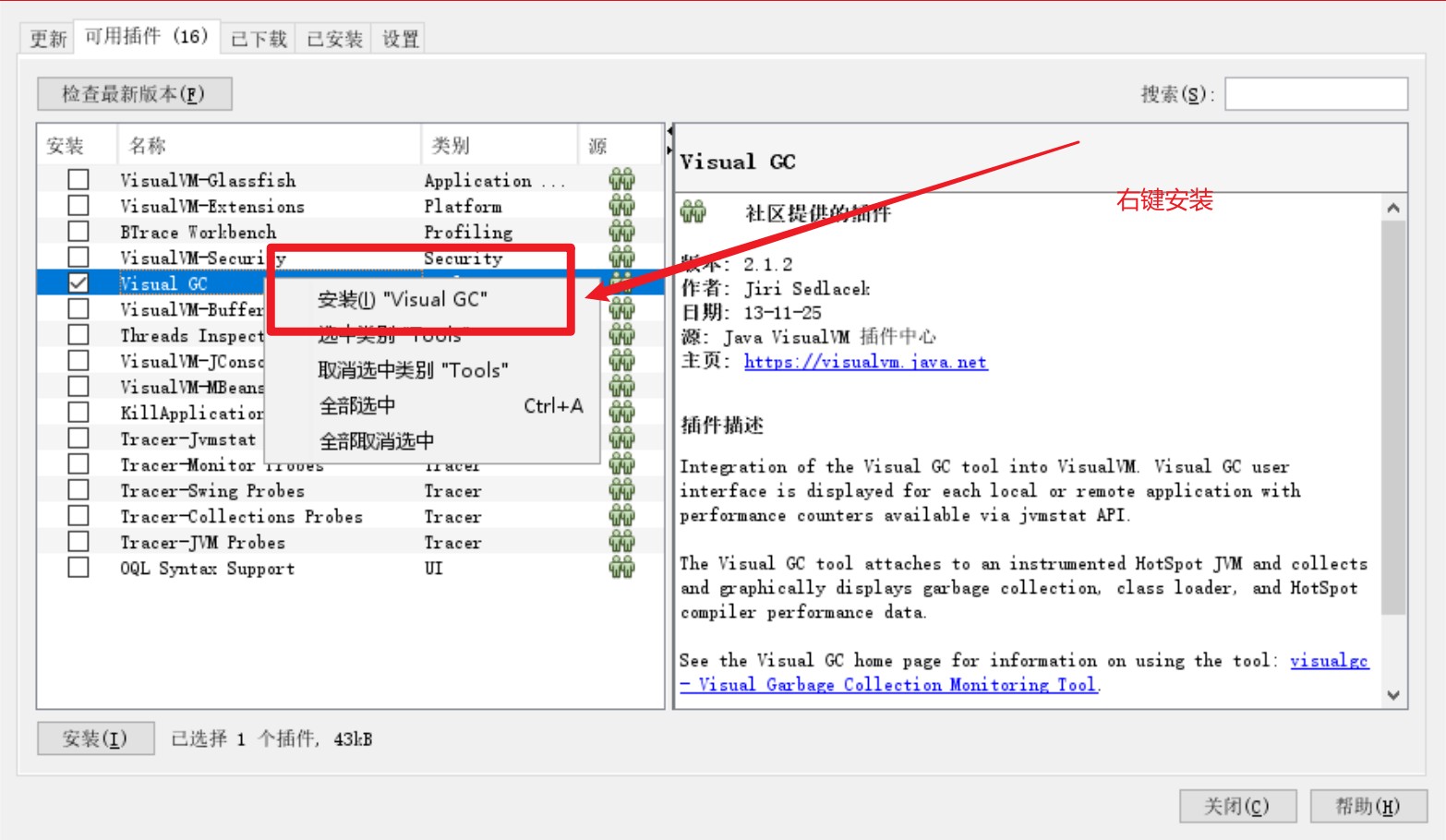Select the VisualVM-Extensions row name
This screenshot has width=1446, height=840.
[212, 206]
